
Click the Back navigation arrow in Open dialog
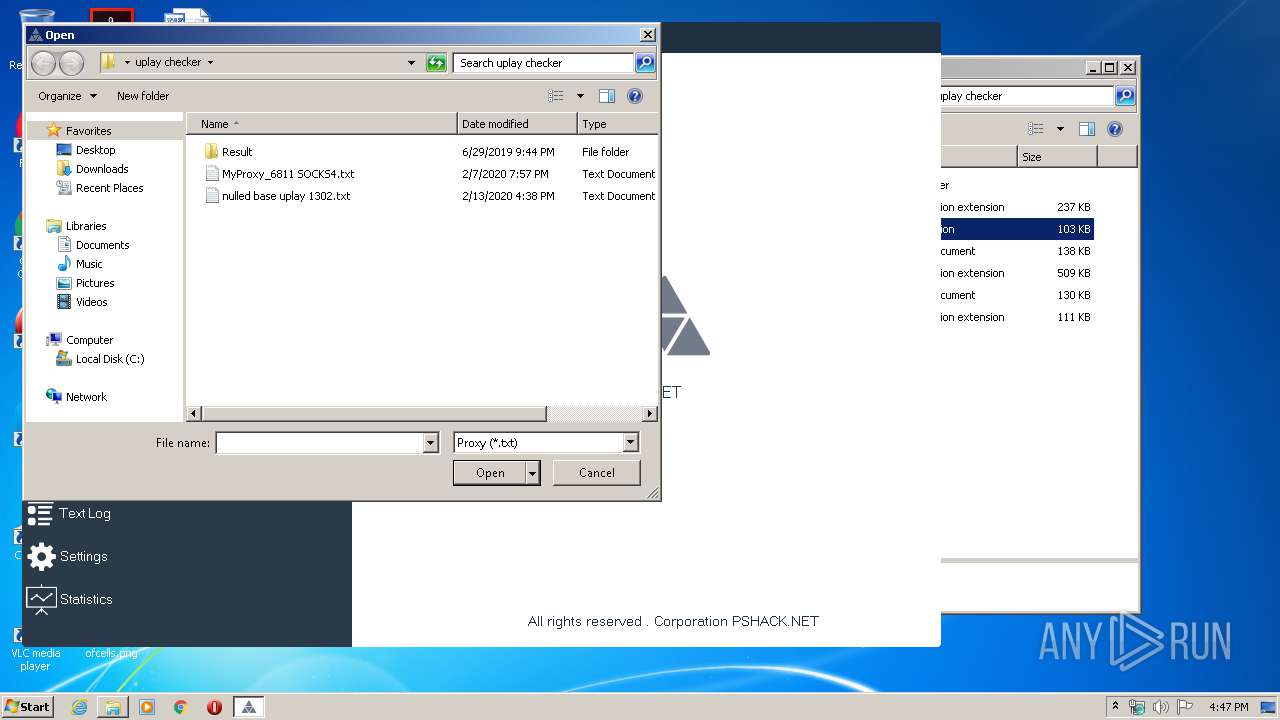[43, 63]
